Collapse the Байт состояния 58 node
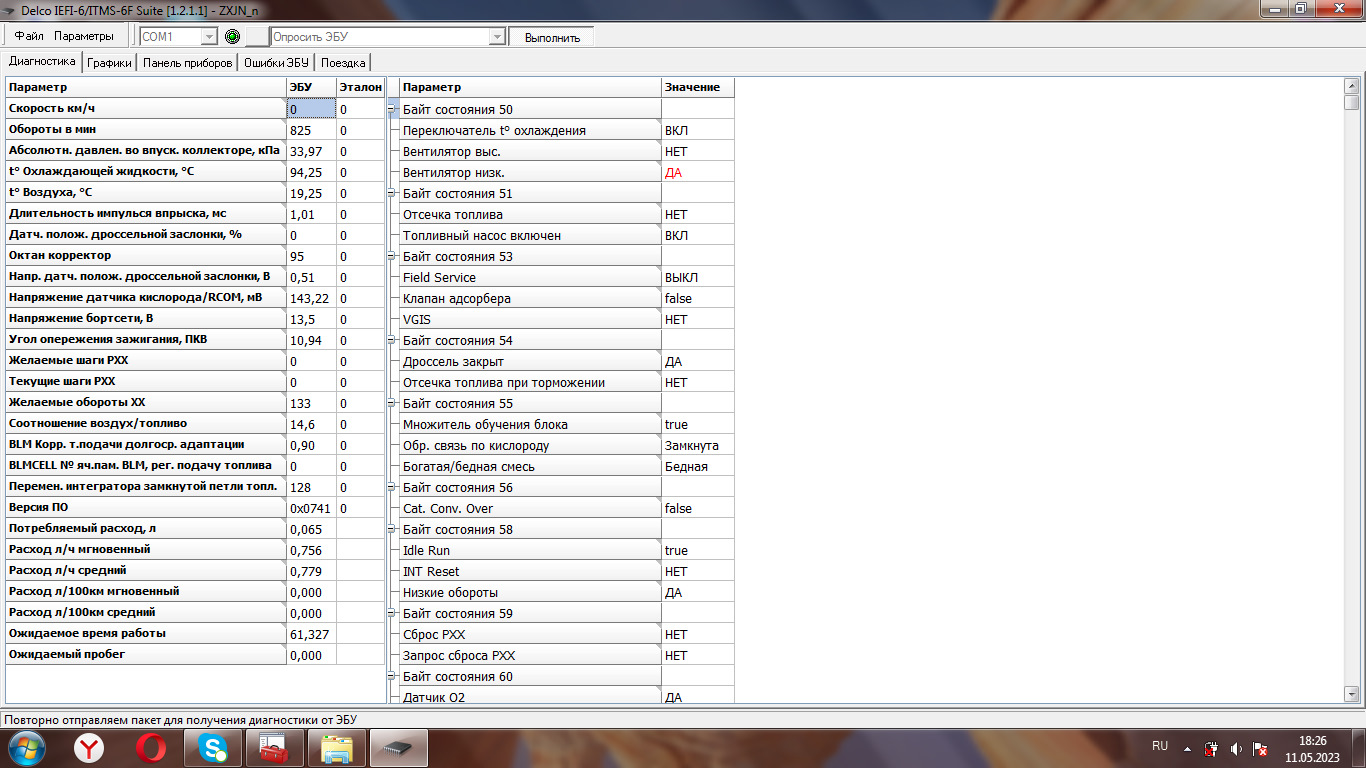1366x768 pixels. click(392, 530)
